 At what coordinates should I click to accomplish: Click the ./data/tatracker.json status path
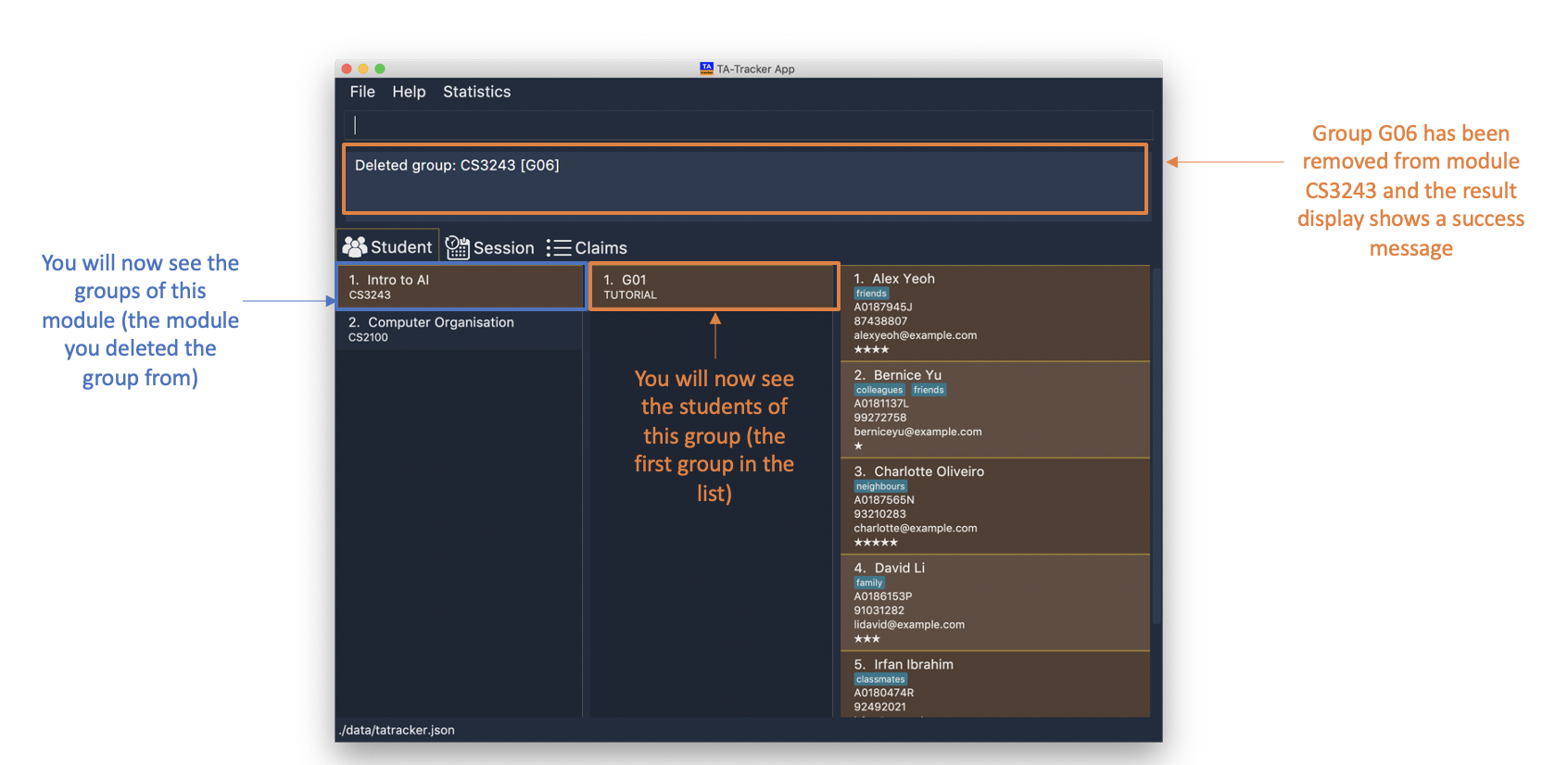tap(398, 730)
